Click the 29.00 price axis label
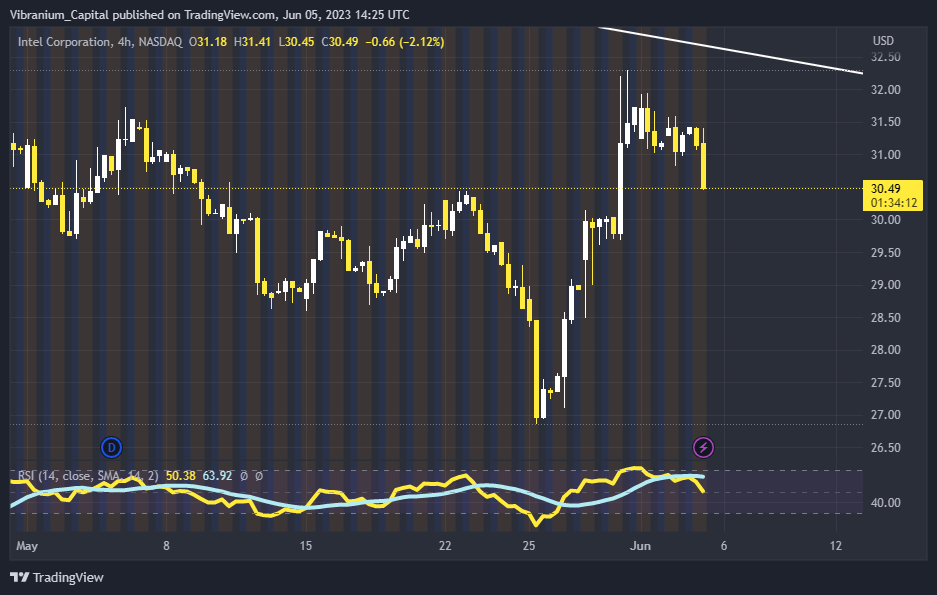The image size is (937, 595). pos(886,285)
